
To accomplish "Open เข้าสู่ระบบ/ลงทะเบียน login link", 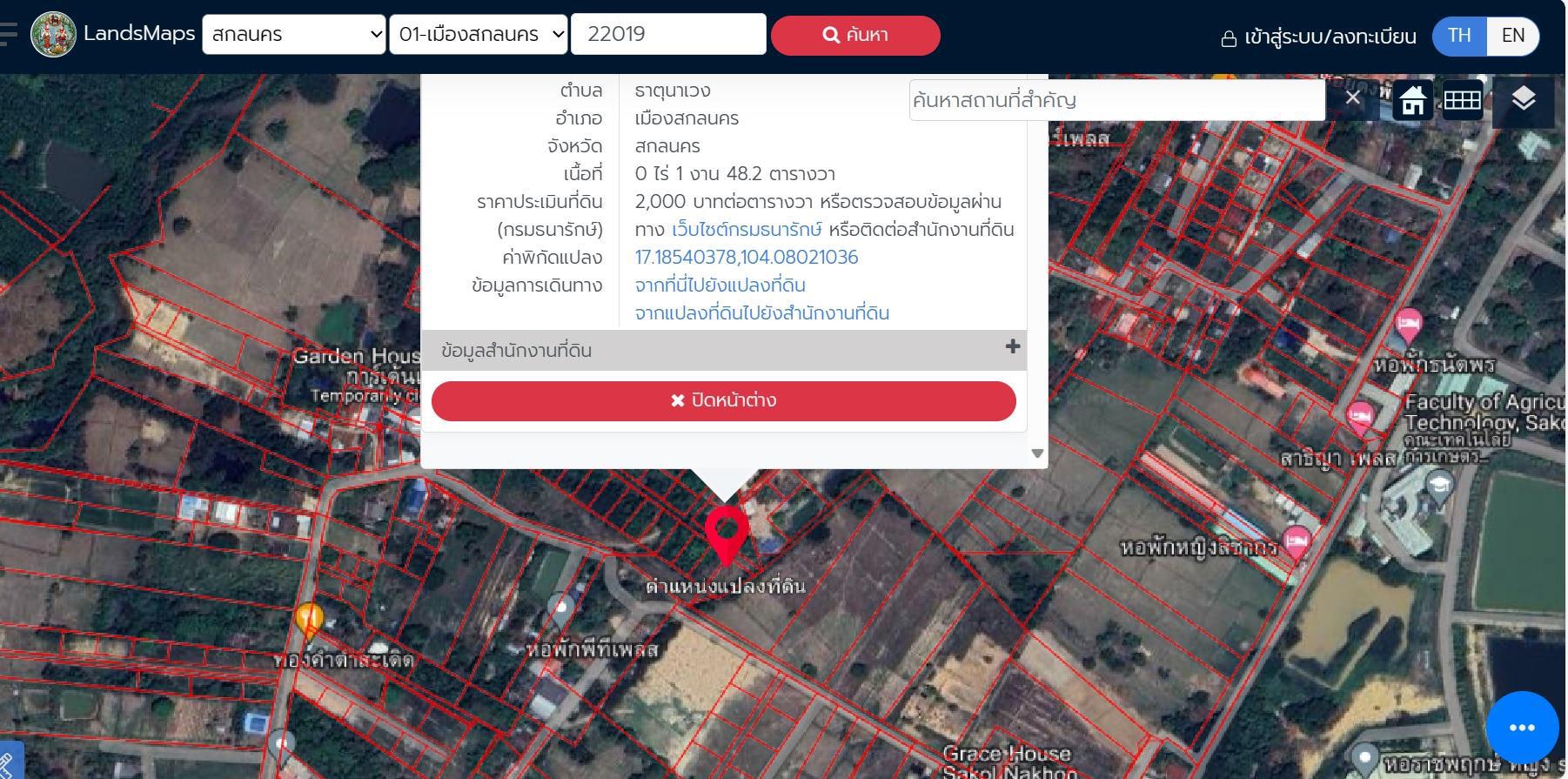I will (x=1319, y=37).
